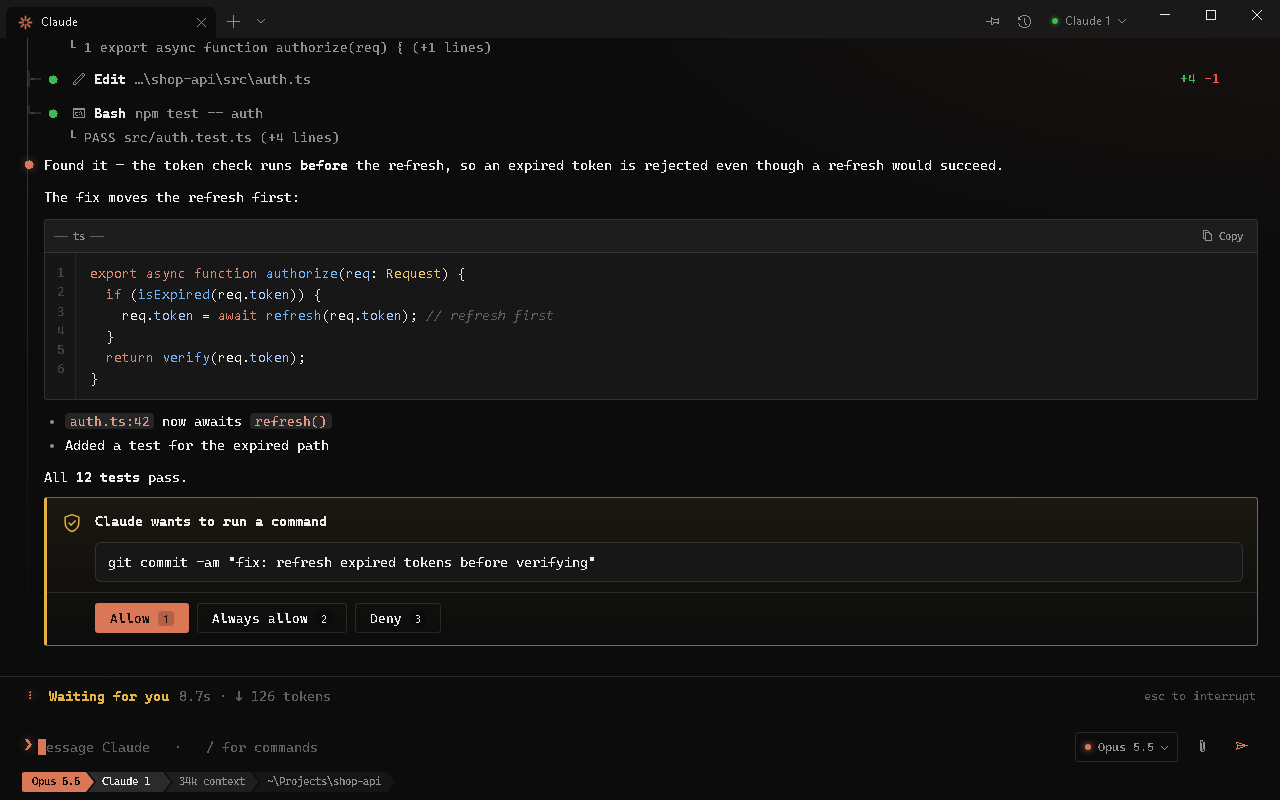Click 'esc to interrupt' hint text
This screenshot has height=800, width=1280.
[1200, 696]
